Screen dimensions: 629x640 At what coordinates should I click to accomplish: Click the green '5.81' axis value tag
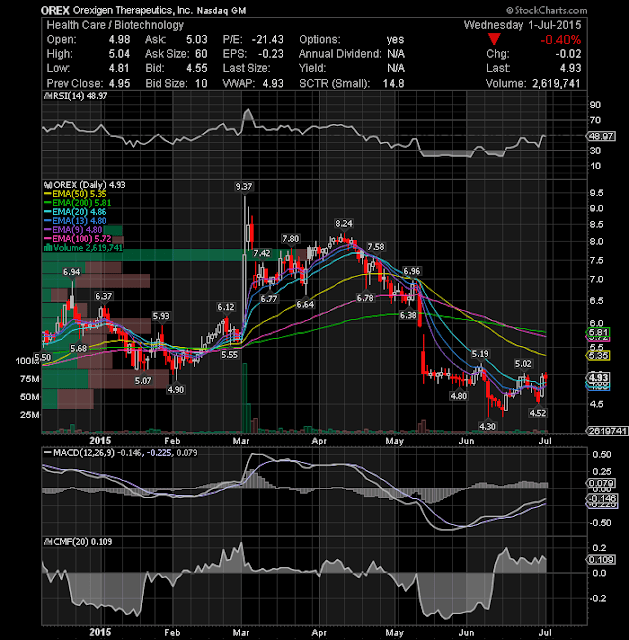coord(598,332)
